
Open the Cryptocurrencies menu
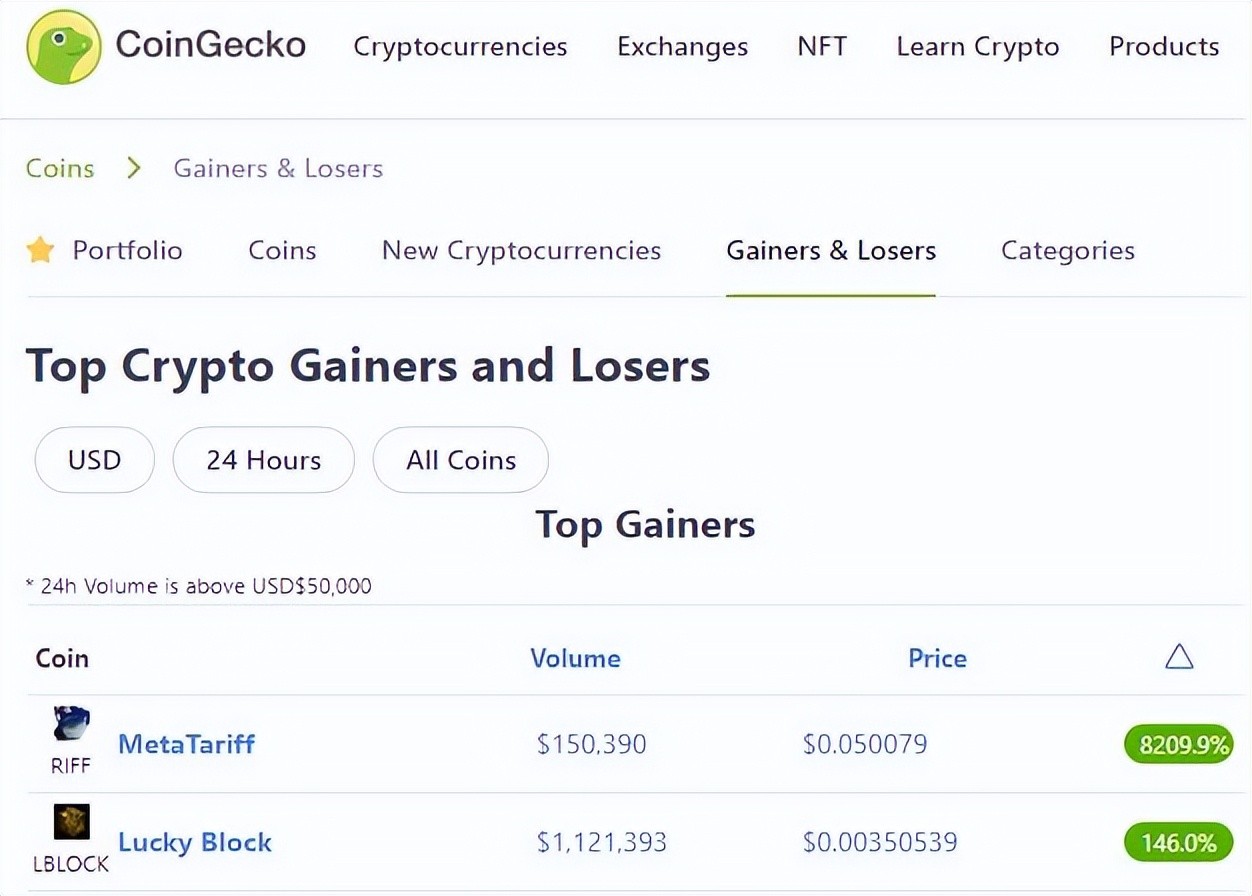point(460,47)
